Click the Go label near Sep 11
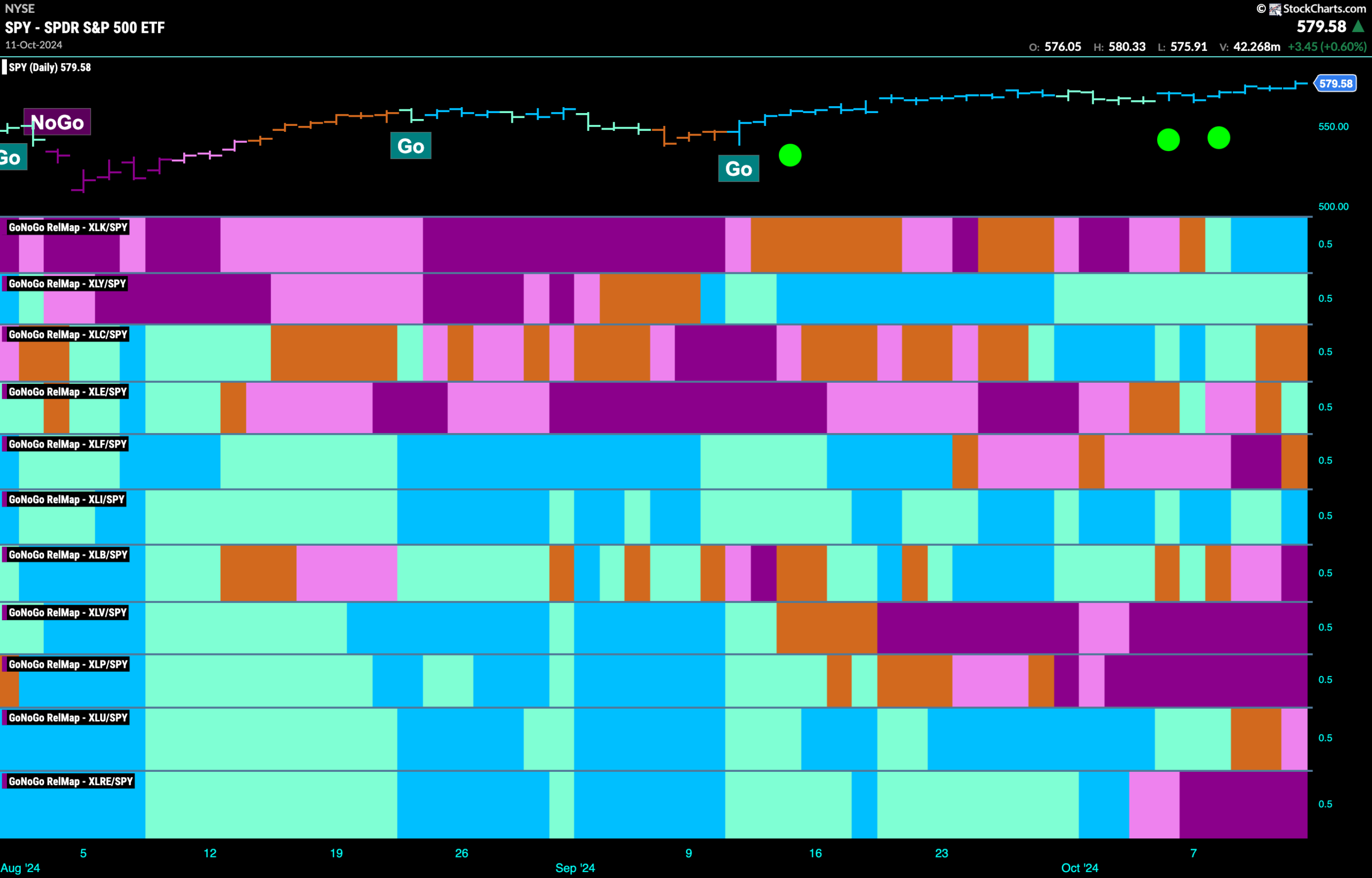Image resolution: width=1372 pixels, height=878 pixels. (739, 169)
